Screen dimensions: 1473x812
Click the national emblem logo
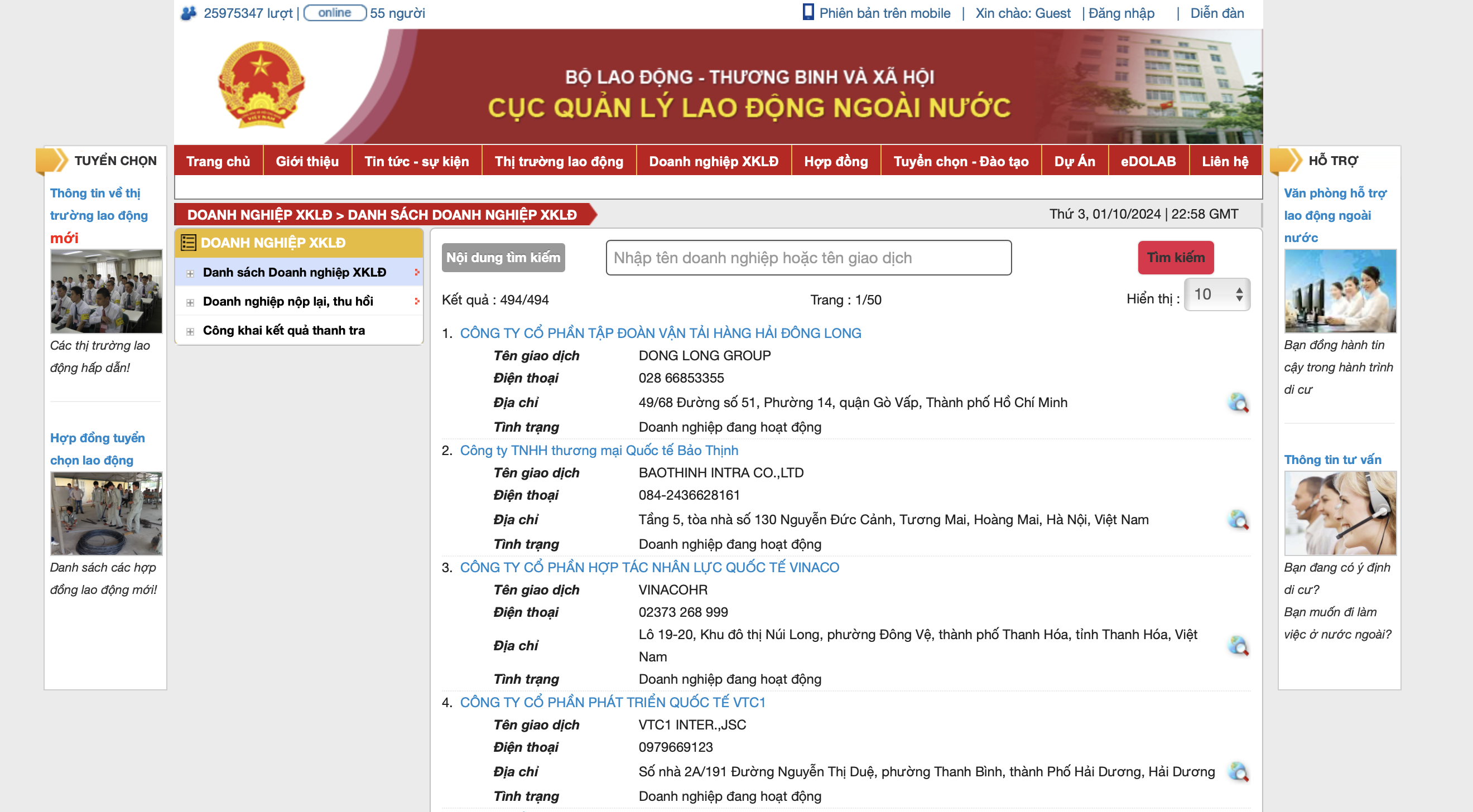(261, 85)
